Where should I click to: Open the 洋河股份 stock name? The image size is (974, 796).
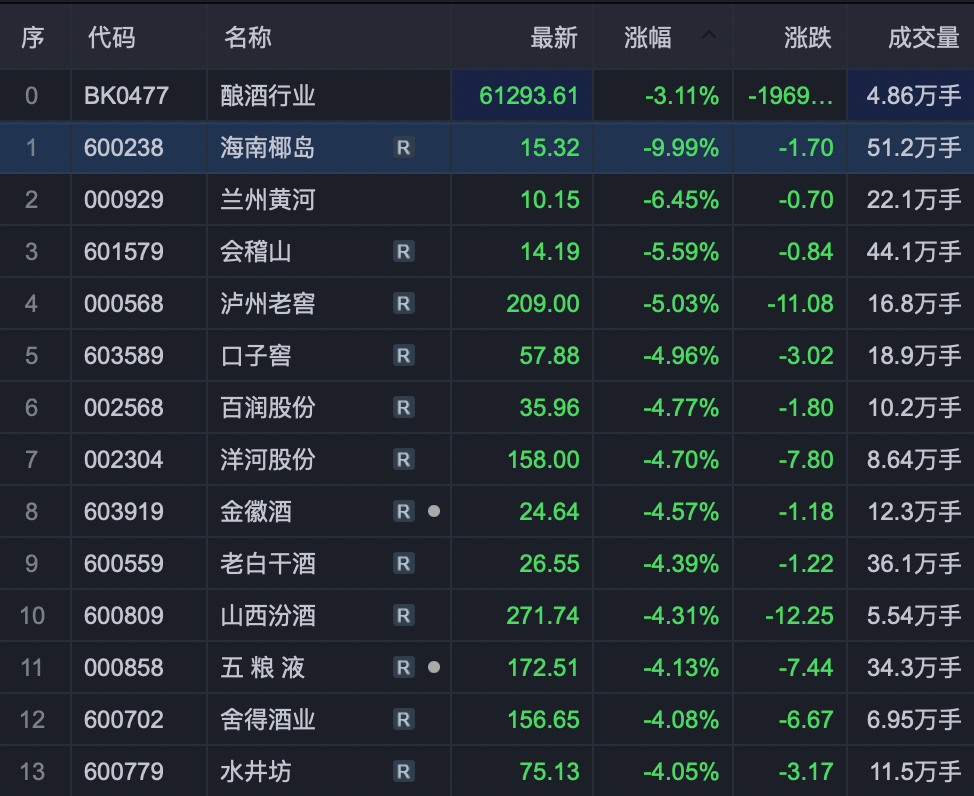point(268,460)
